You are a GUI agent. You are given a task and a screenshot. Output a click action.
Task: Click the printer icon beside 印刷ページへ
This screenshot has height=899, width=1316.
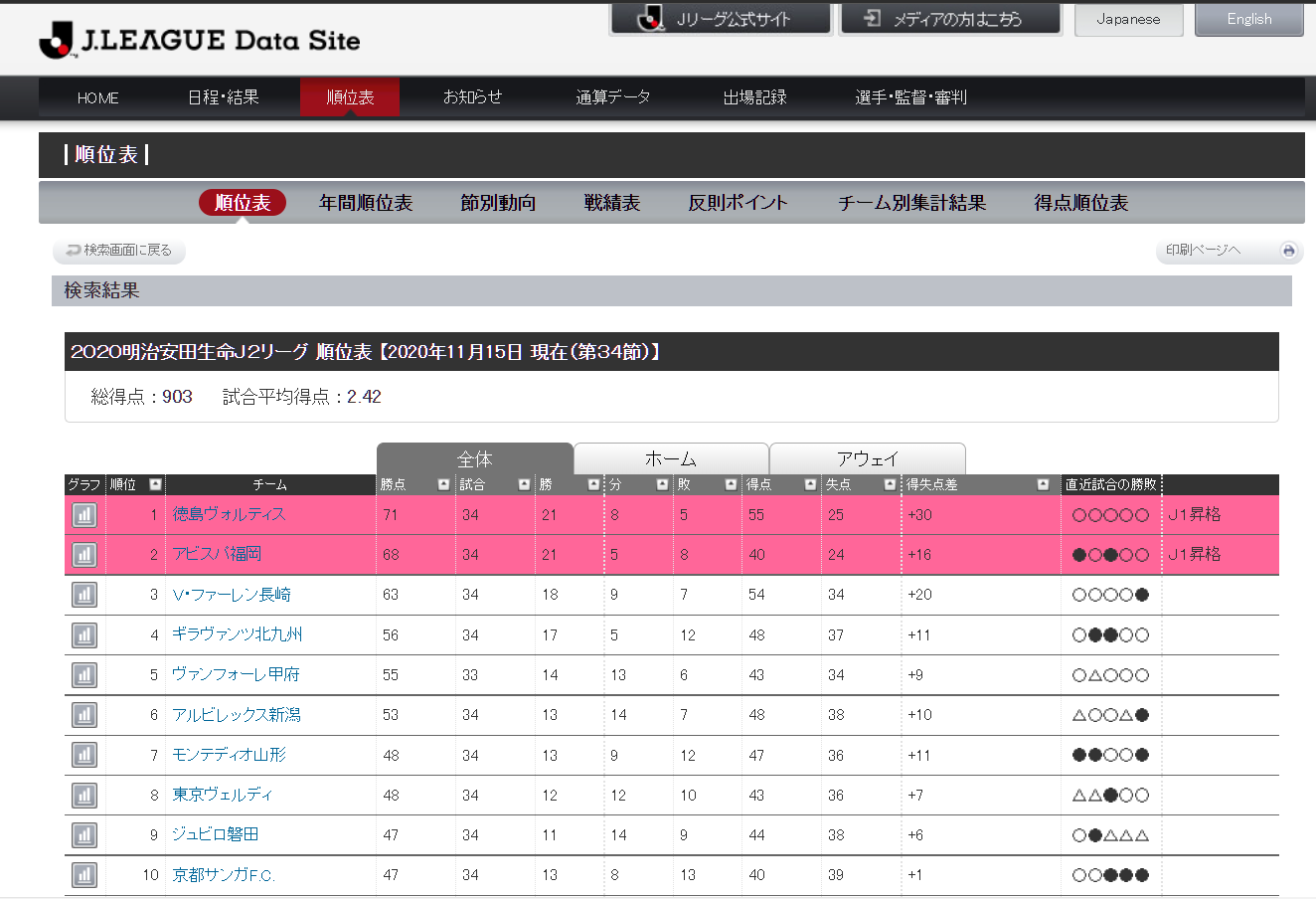click(1289, 251)
